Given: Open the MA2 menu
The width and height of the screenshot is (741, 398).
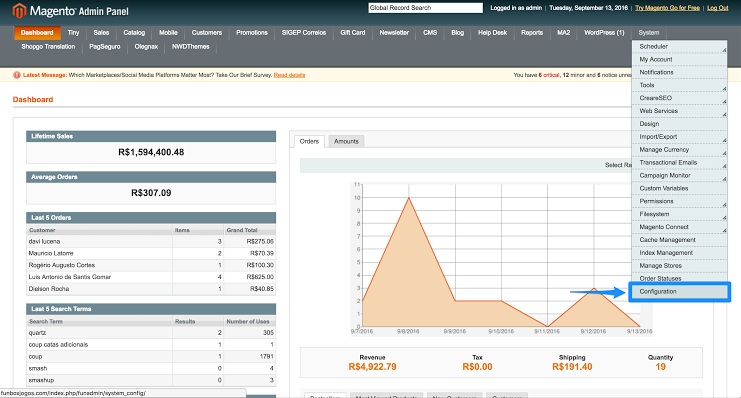Looking at the screenshot, I should (563, 33).
